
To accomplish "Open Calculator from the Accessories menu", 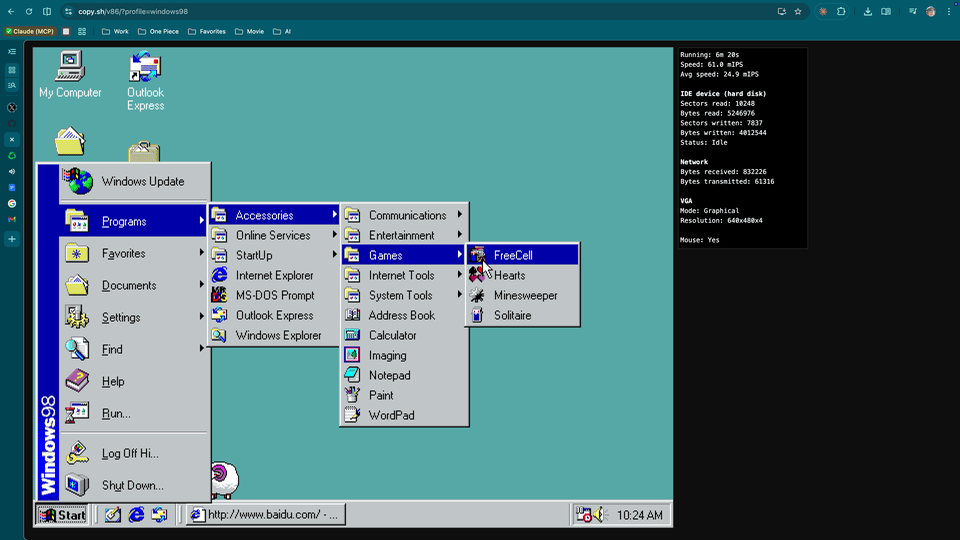I will click(x=392, y=335).
